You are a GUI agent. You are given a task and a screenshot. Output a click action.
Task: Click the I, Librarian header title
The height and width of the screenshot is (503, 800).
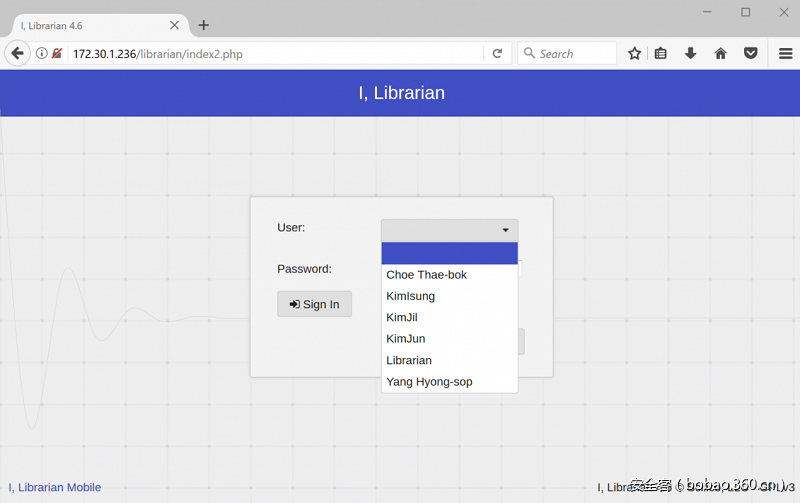pos(401,93)
